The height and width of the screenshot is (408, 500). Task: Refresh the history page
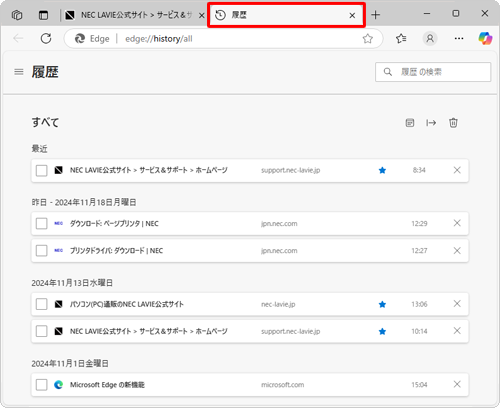46,39
